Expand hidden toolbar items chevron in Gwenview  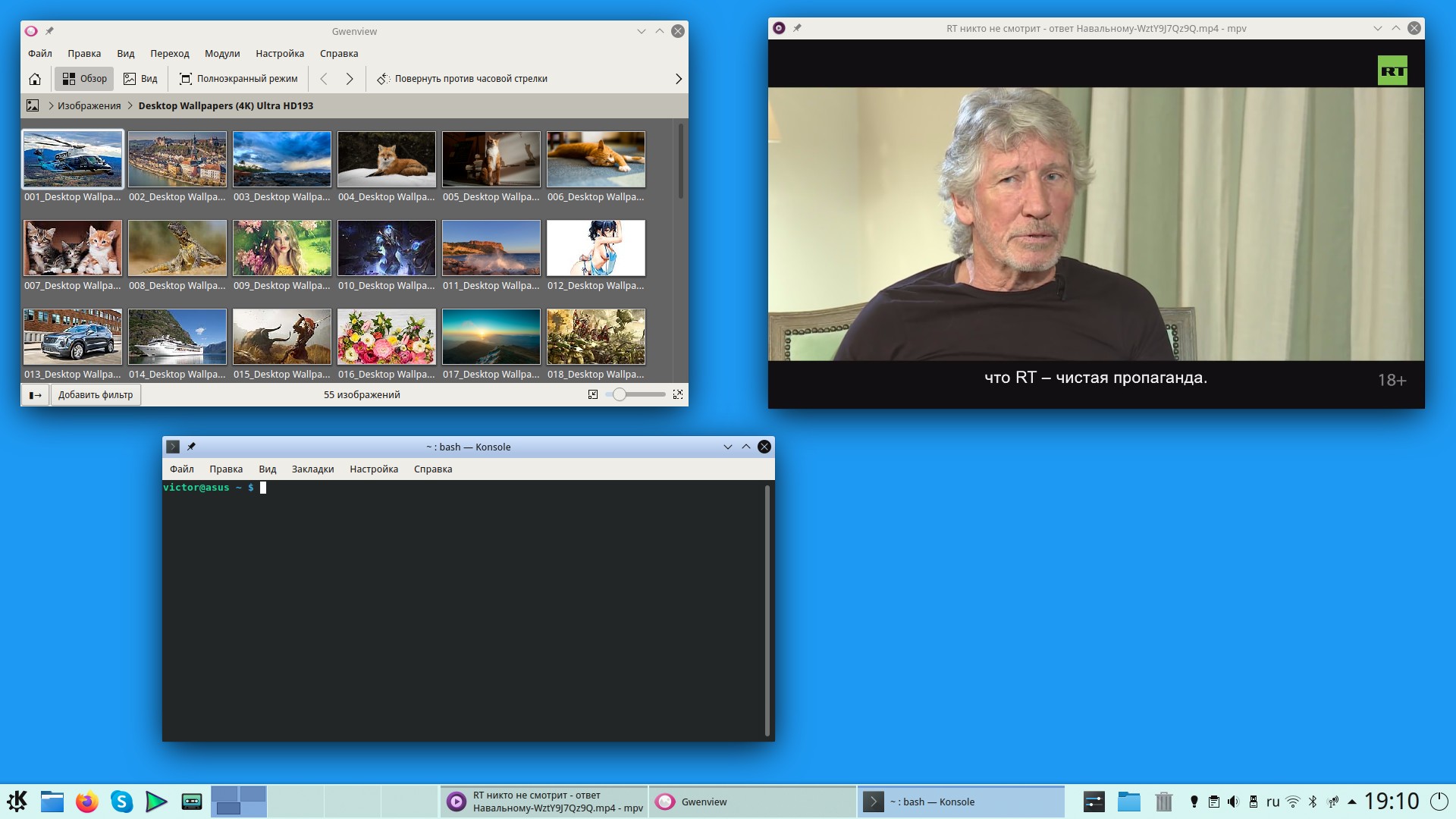point(678,79)
